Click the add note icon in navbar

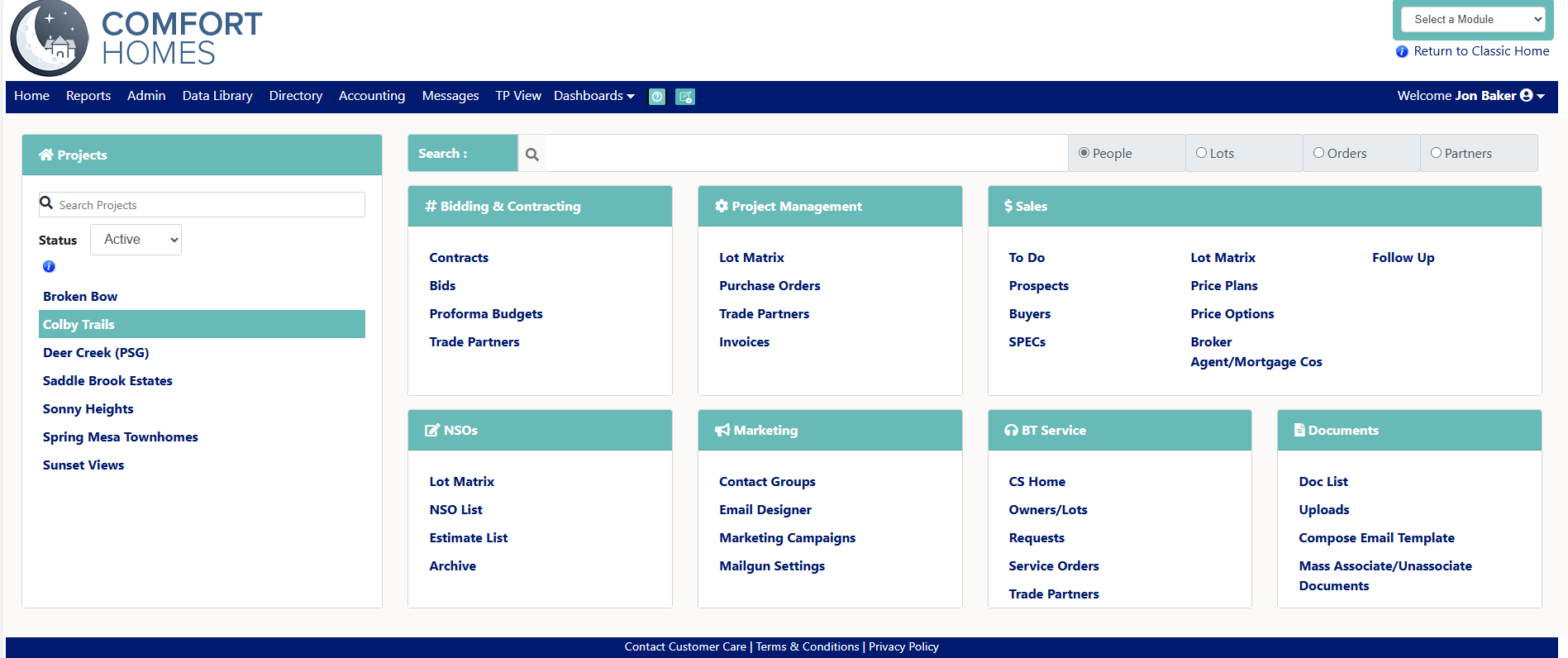coord(685,97)
